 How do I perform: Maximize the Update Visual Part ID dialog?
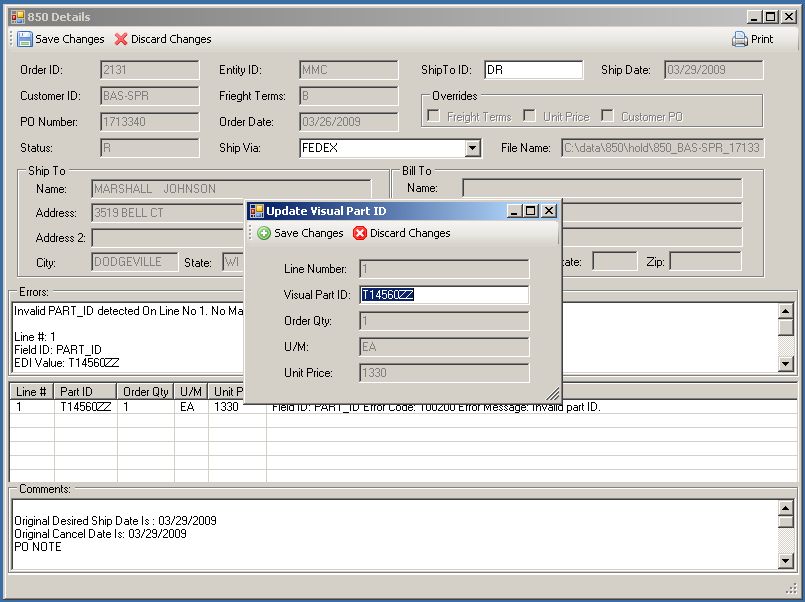pyautogui.click(x=531, y=211)
